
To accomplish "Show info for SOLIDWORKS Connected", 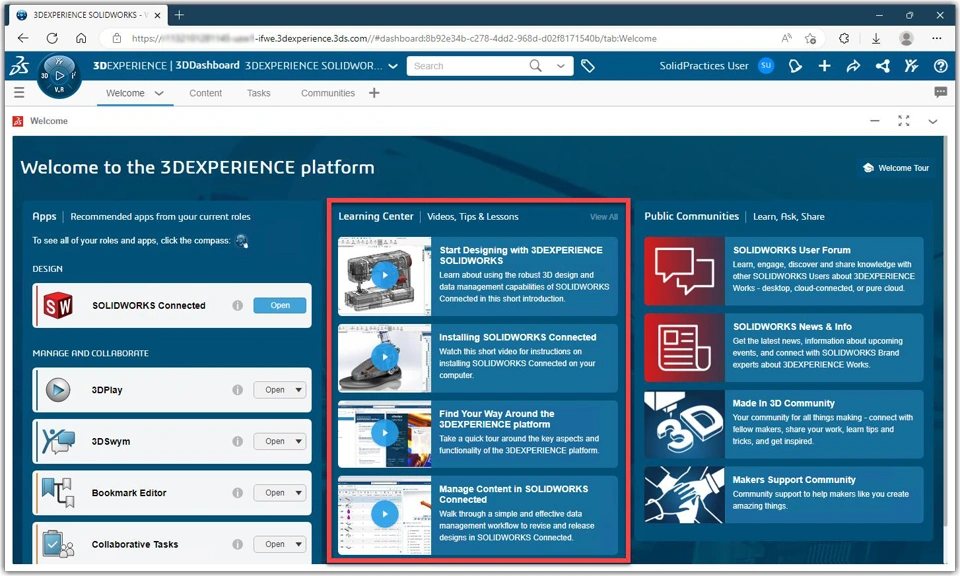I will point(238,305).
